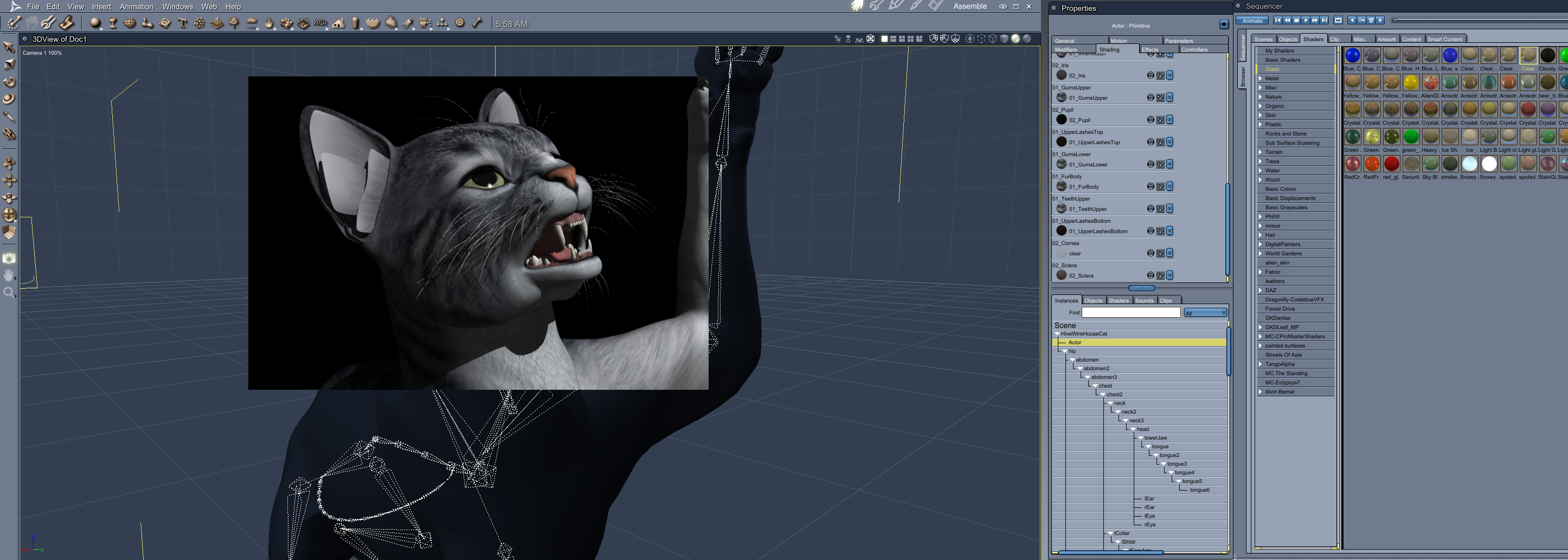1568x560 pixels.
Task: Insert a cloud object
Action: click(x=252, y=23)
